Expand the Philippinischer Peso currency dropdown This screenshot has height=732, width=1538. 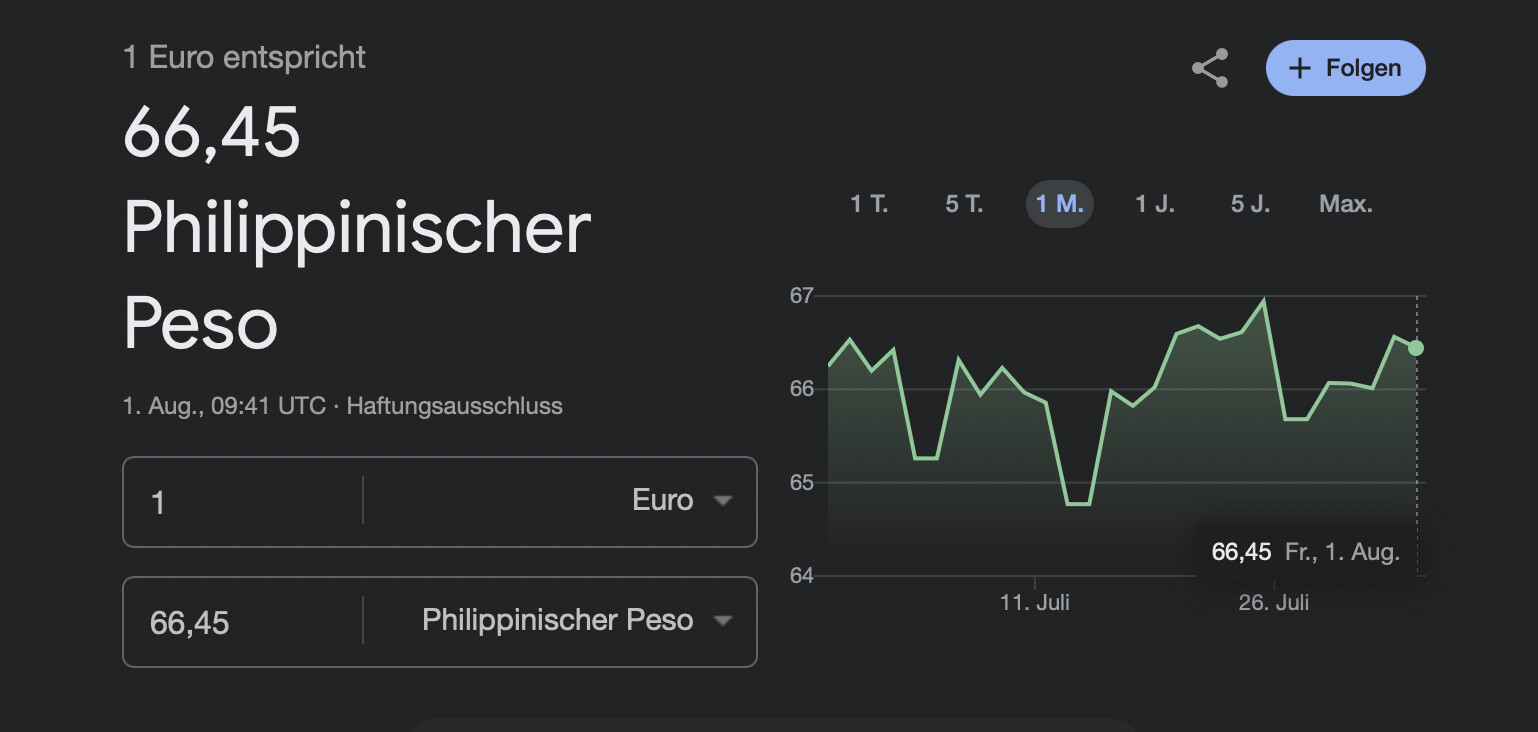coord(560,621)
